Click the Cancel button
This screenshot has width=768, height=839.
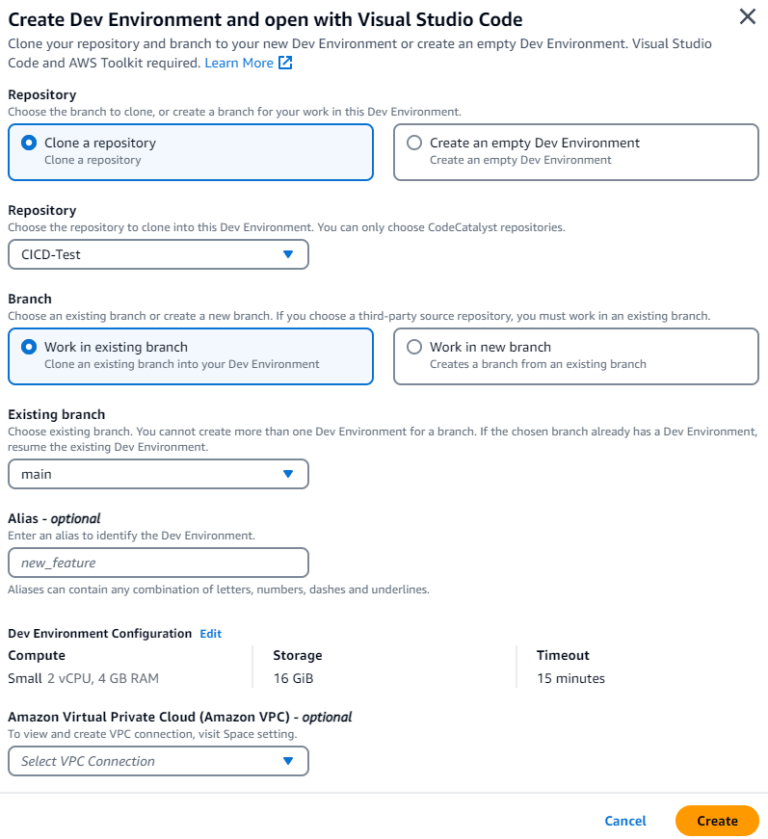click(x=625, y=820)
